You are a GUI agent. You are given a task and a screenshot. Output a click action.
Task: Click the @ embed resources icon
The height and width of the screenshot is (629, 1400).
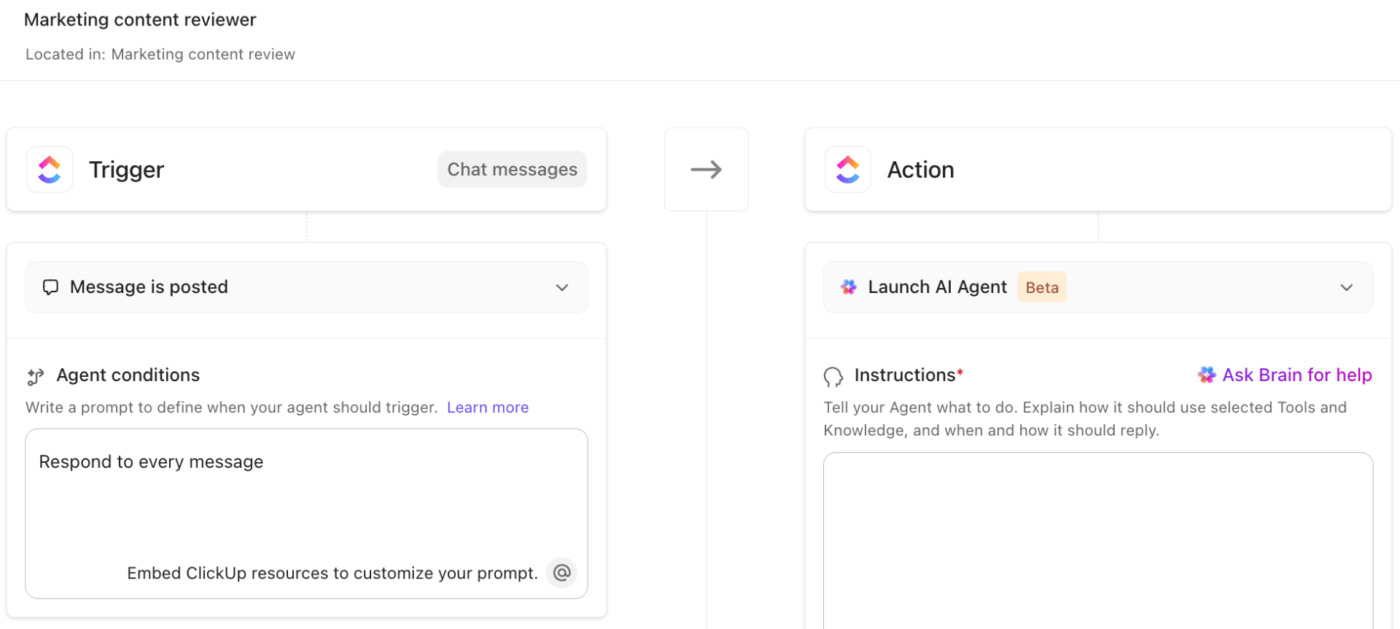coord(562,573)
